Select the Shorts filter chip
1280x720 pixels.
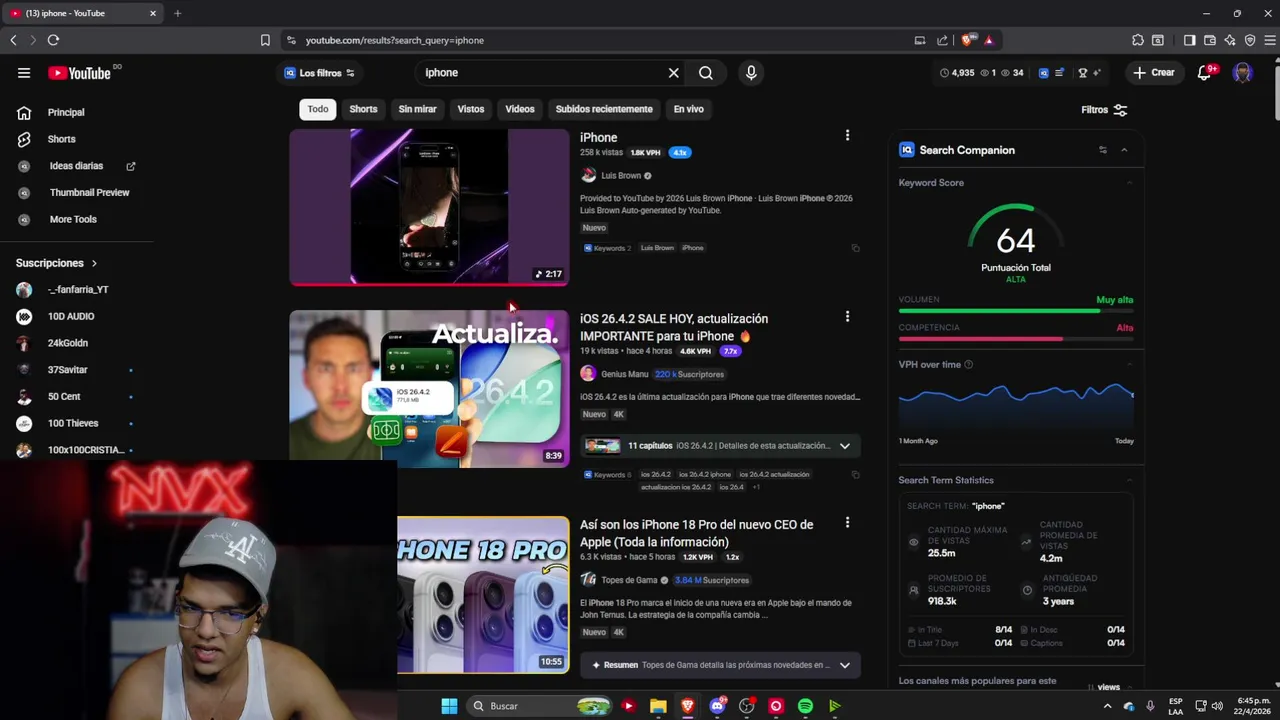point(363,109)
